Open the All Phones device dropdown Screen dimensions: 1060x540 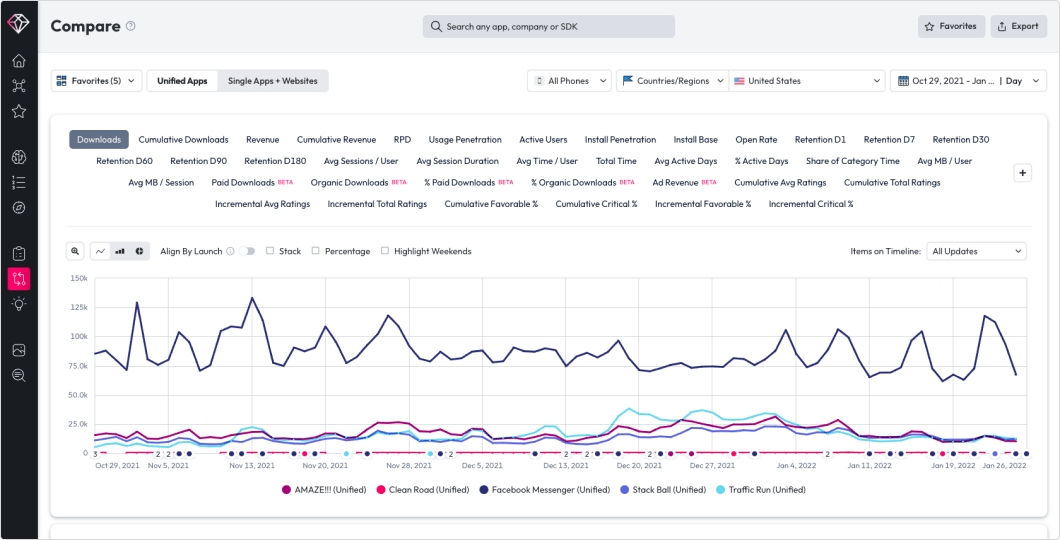tap(569, 80)
